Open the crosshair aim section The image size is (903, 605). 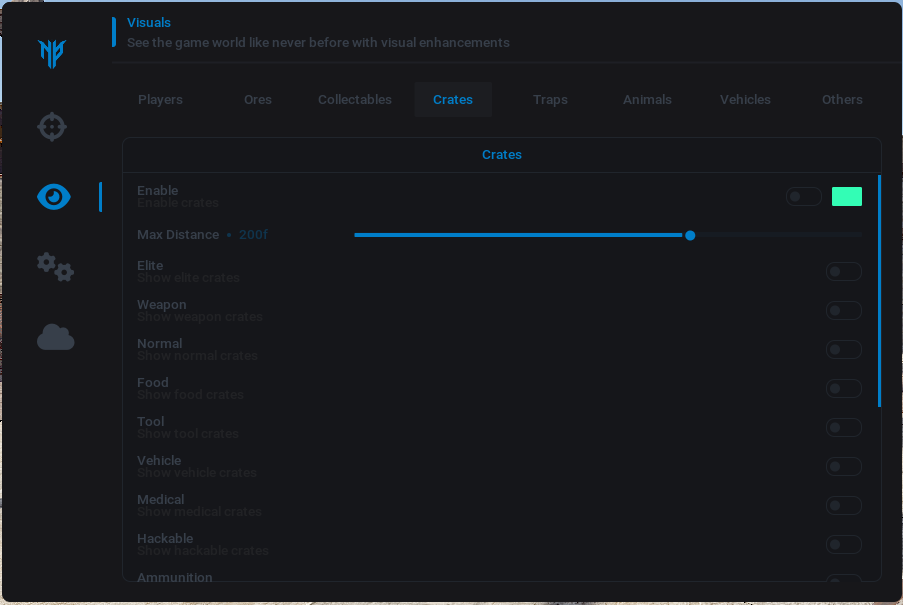[x=52, y=127]
